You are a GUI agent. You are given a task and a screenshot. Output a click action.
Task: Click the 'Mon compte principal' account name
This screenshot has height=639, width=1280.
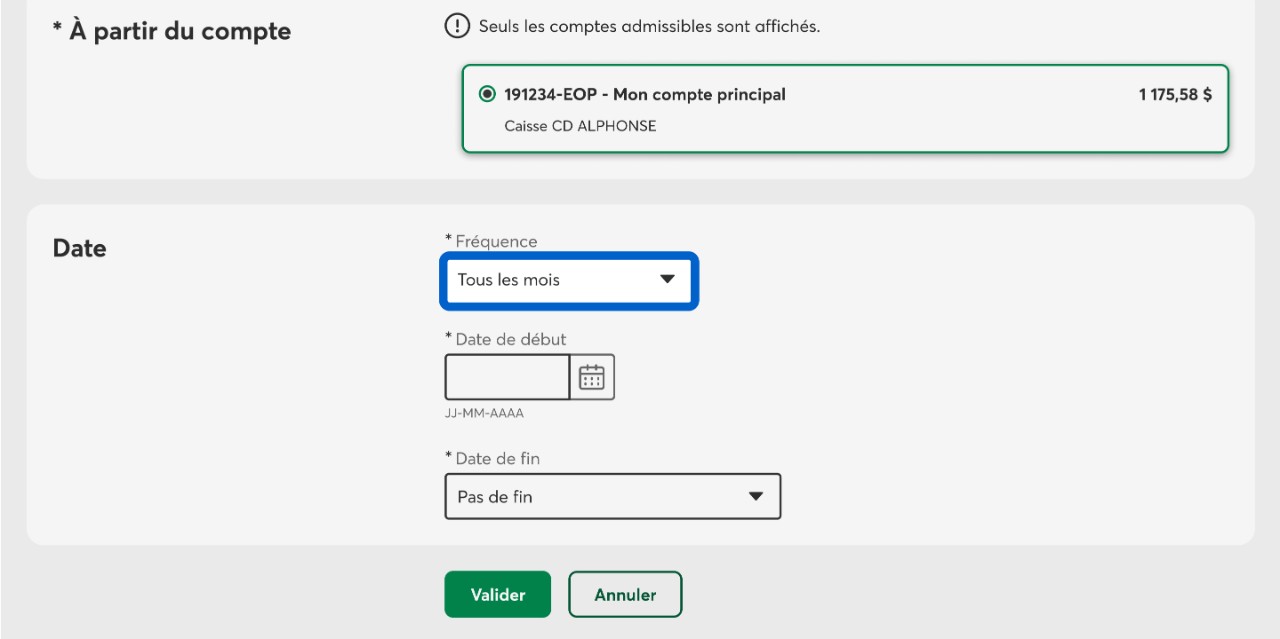(x=698, y=95)
